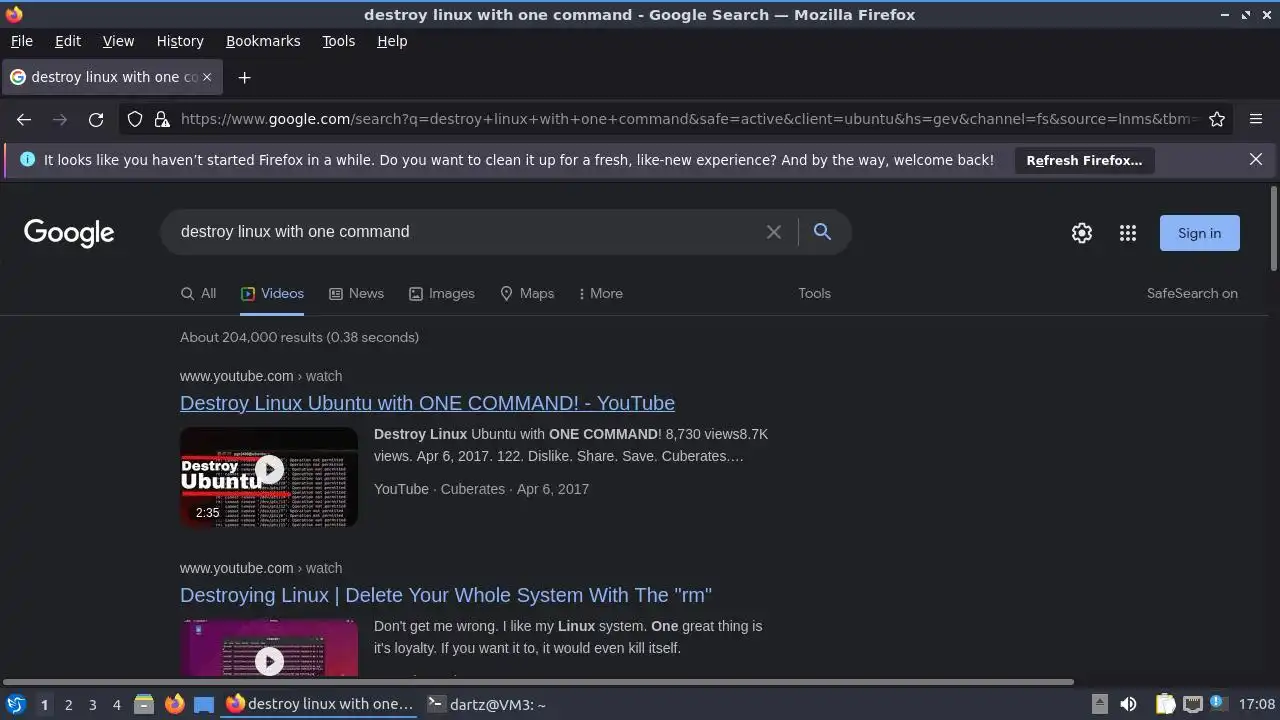Switch to the All results tab
The width and height of the screenshot is (1280, 720).
pyautogui.click(x=198, y=293)
